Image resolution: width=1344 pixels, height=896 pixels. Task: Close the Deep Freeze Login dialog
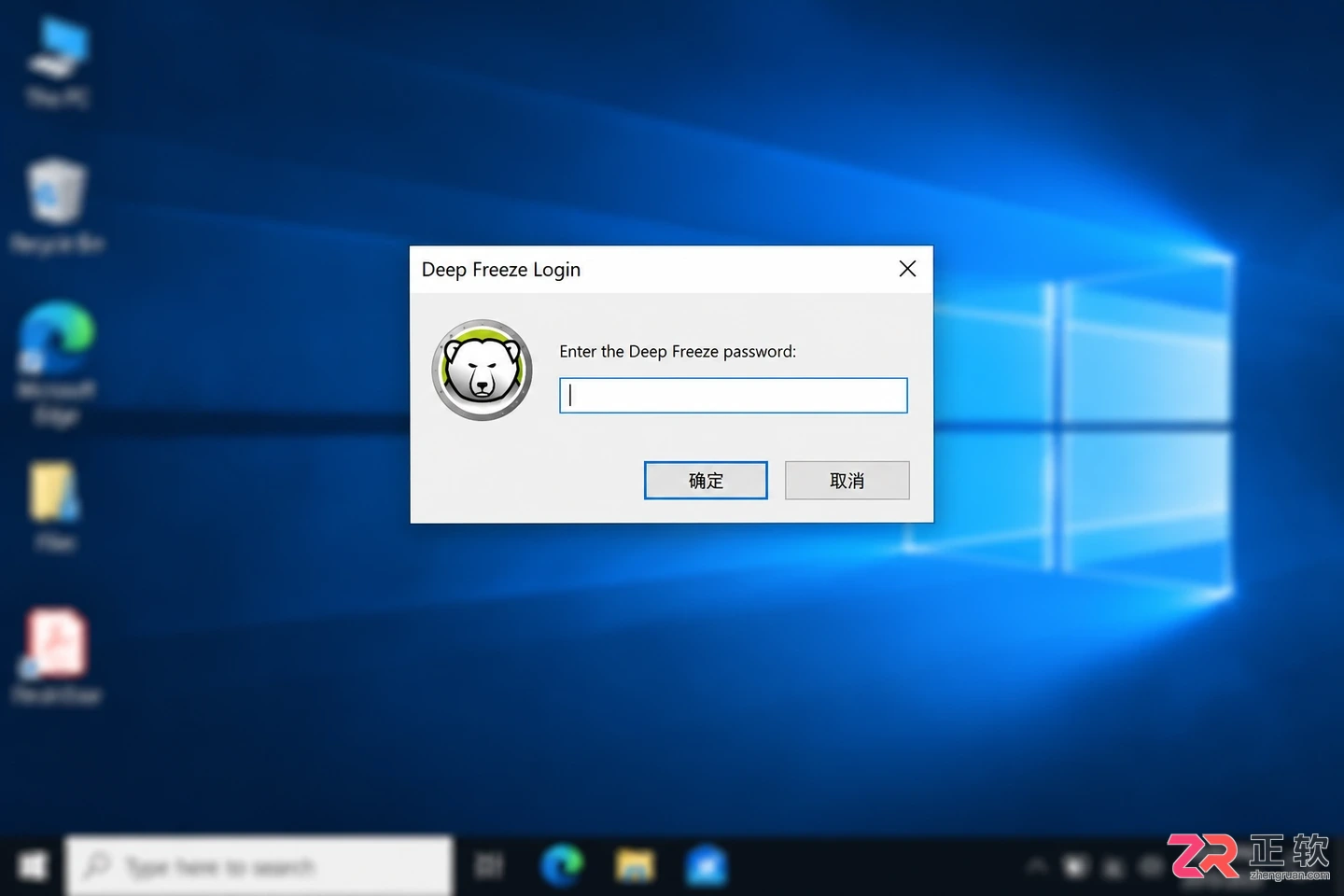[x=907, y=269]
